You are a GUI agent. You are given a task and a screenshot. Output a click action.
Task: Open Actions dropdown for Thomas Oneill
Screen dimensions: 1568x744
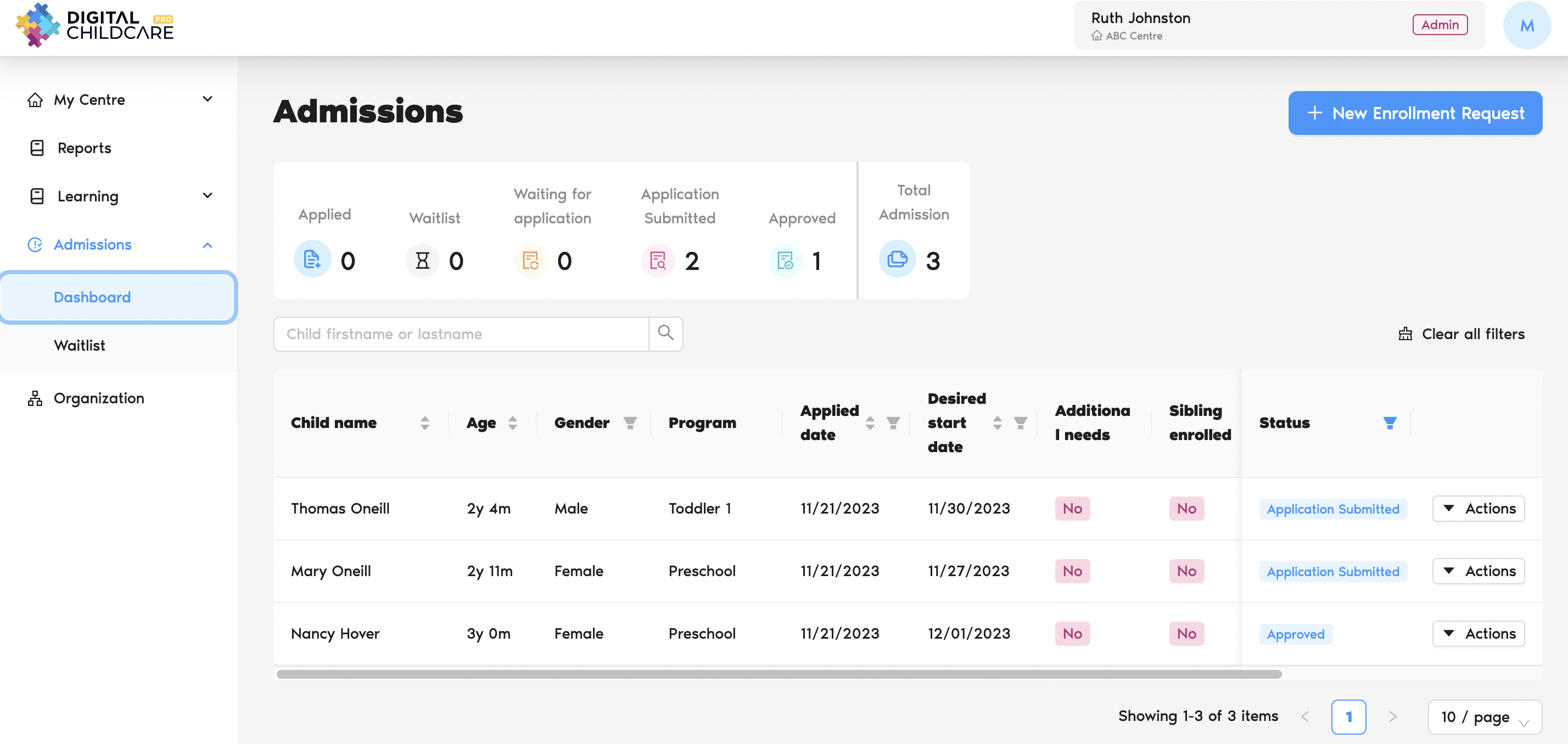click(1478, 509)
